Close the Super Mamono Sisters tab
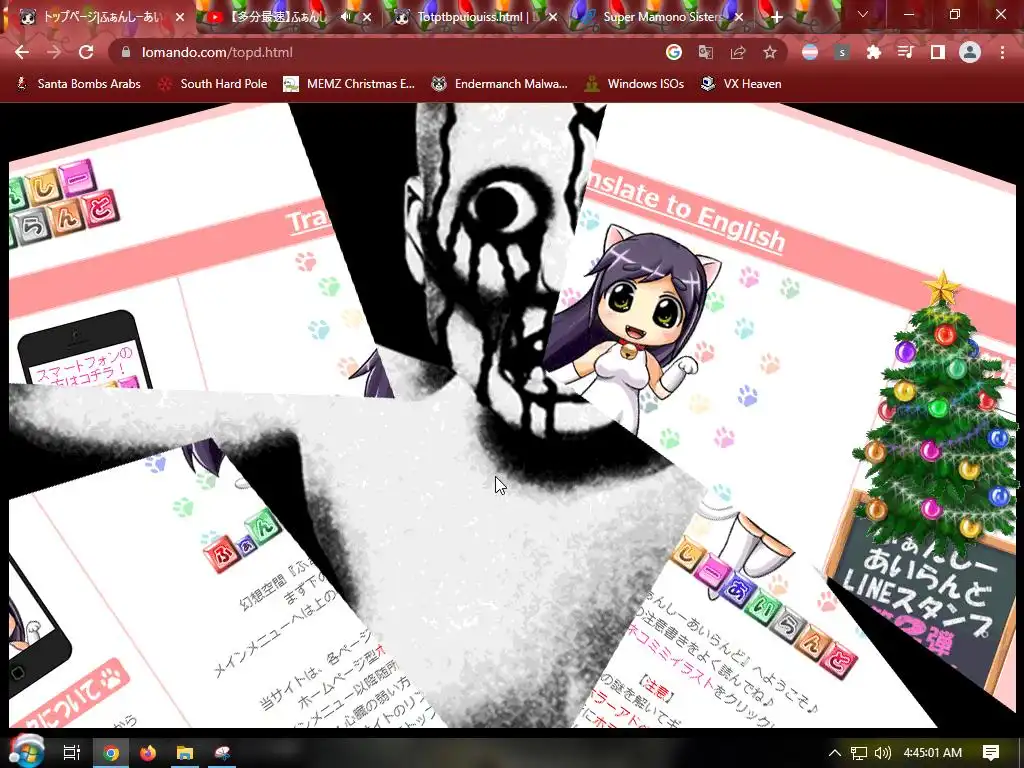Screen dimensions: 1024x768 tap(739, 17)
